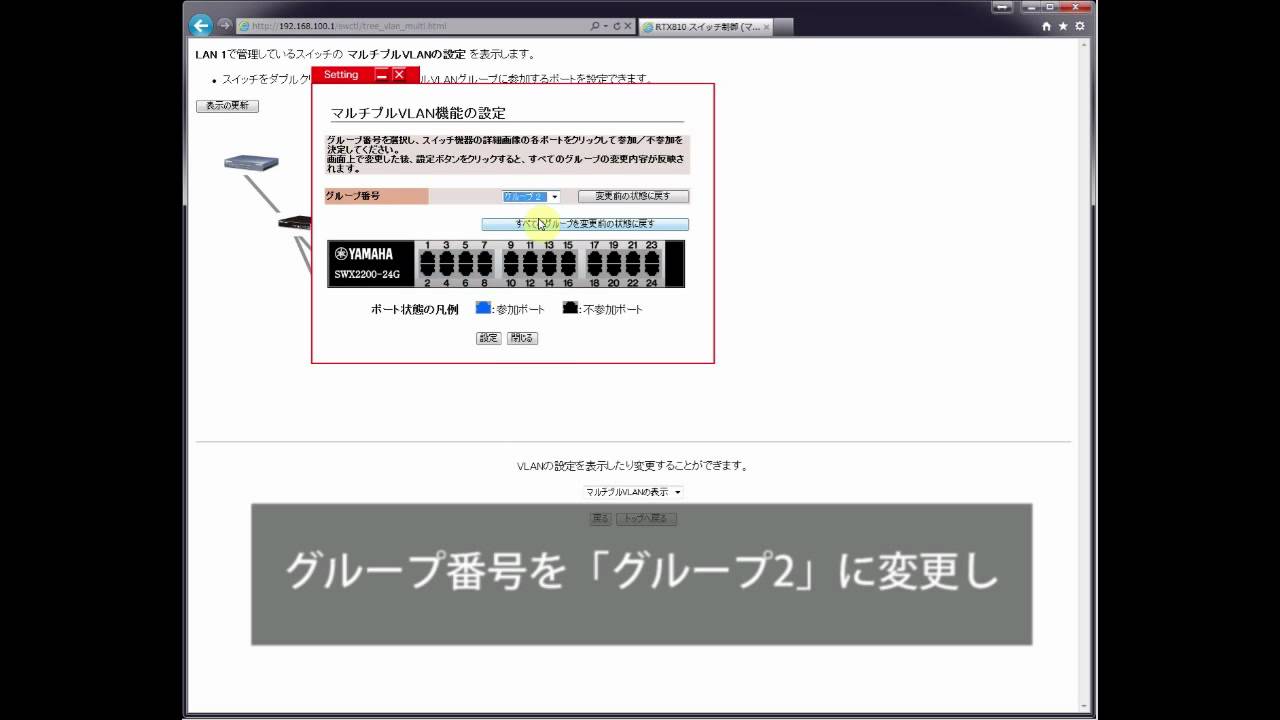Toggle port 2 on the SWX2200-24G image
The width and height of the screenshot is (1280, 720).
coord(427,270)
